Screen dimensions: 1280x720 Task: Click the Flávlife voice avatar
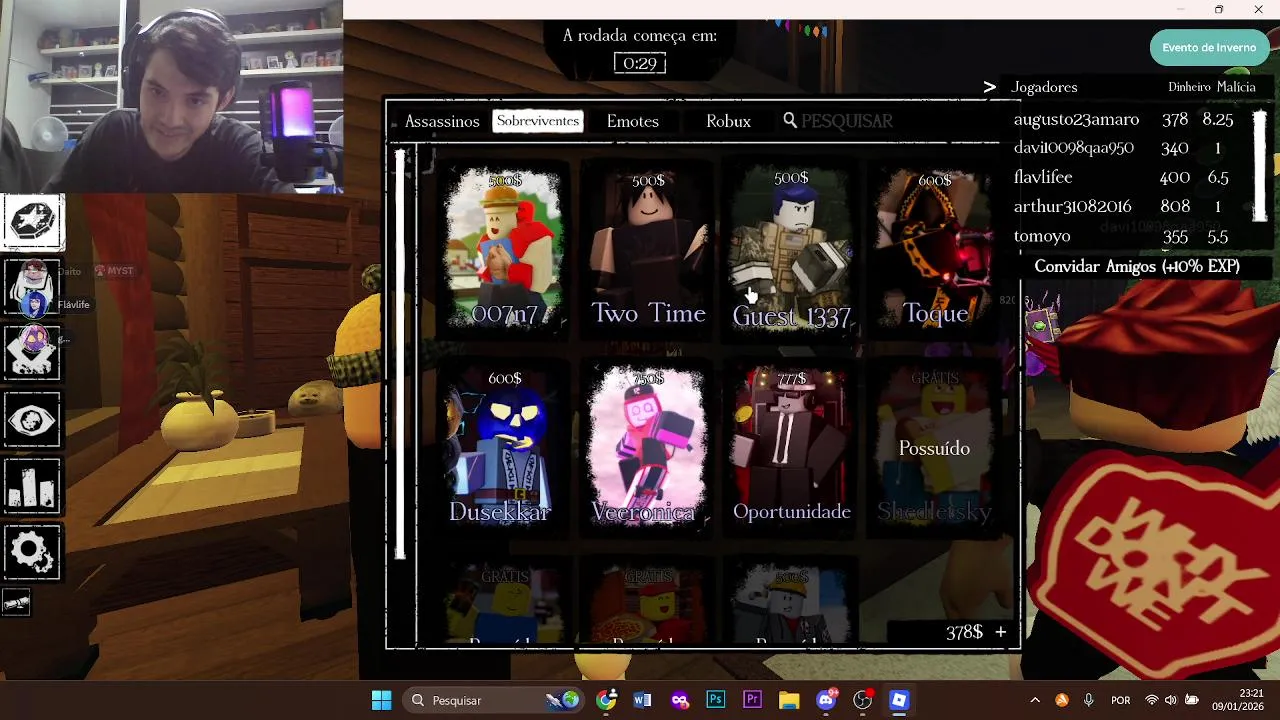(x=34, y=304)
